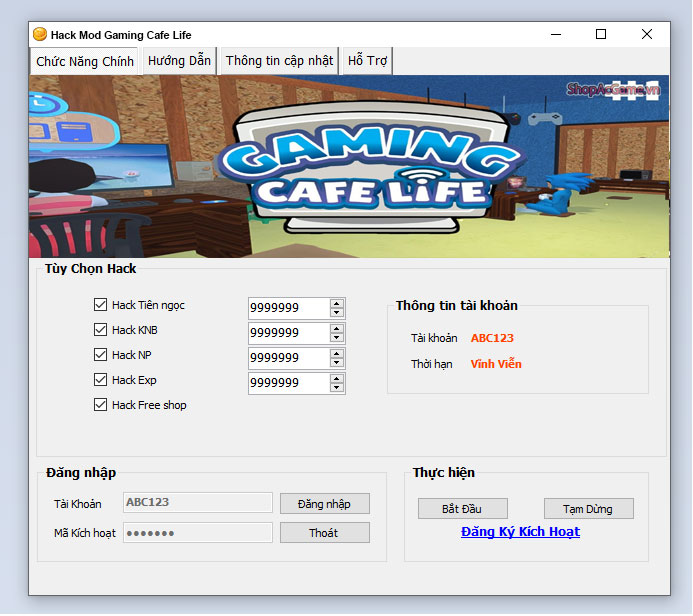Screen dimensions: 693x616
Task: Minimize the Hack Mod window
Action: coord(556,34)
